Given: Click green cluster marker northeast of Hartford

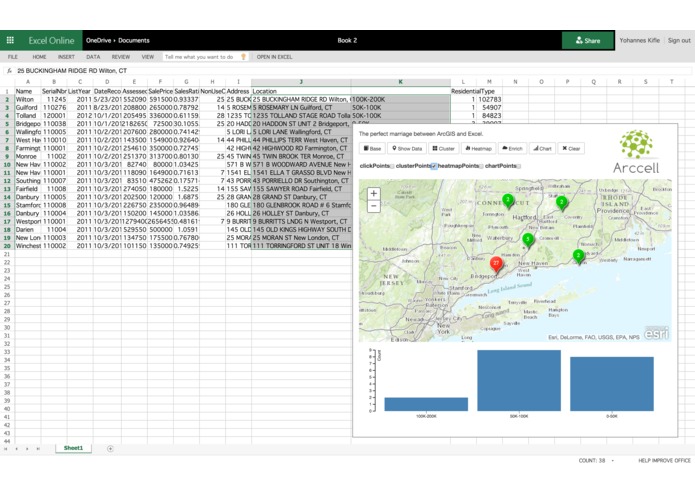Looking at the screenshot, I should [562, 203].
